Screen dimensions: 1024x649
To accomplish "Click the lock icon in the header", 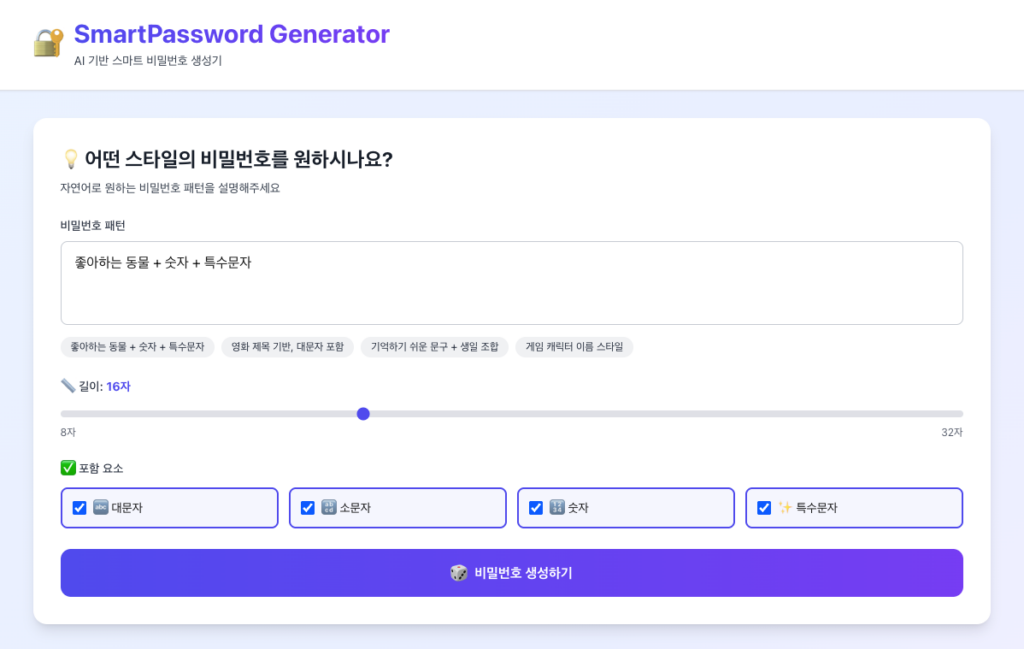I will point(48,42).
